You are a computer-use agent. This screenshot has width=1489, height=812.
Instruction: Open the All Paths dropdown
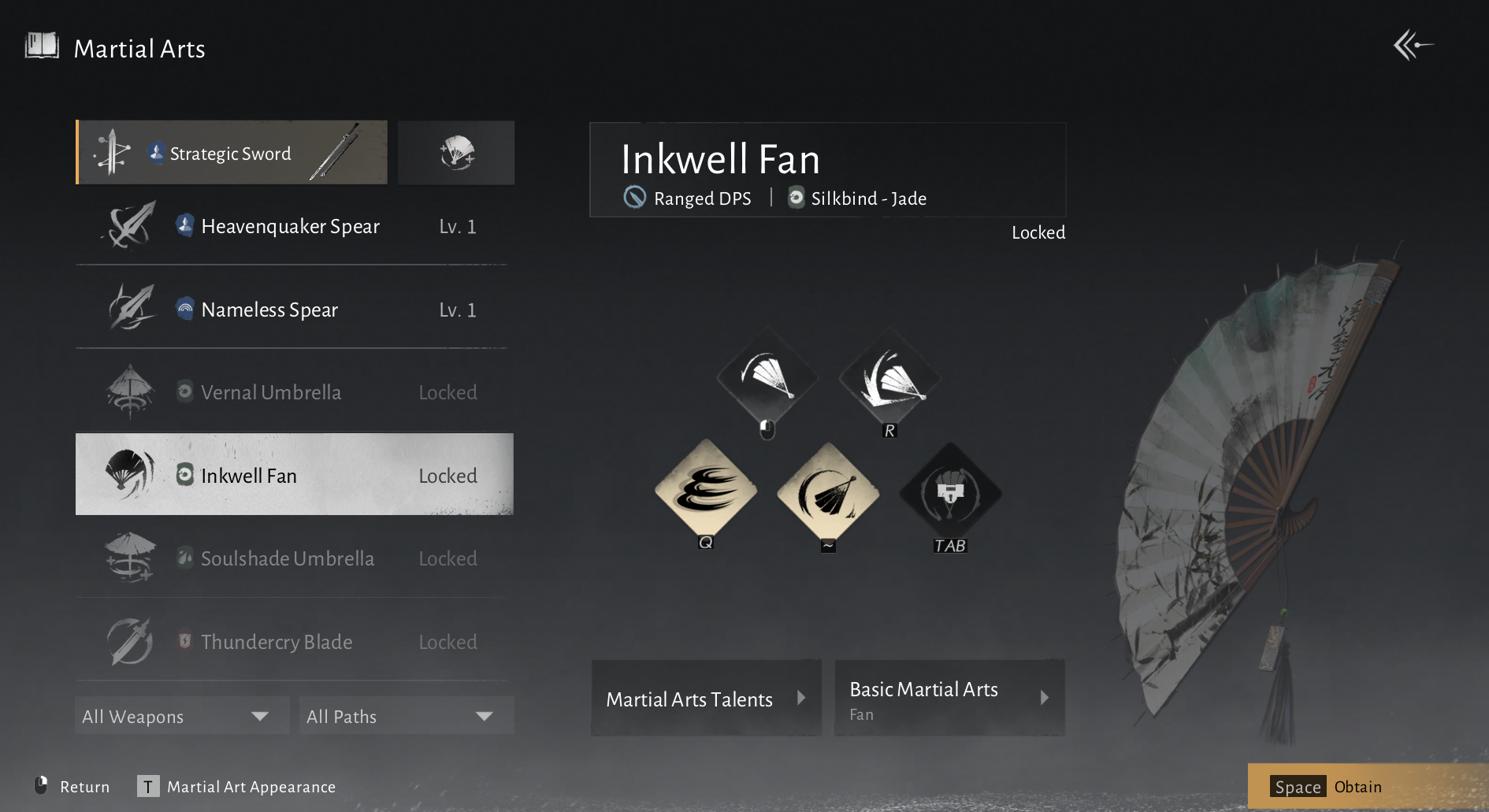pos(407,716)
